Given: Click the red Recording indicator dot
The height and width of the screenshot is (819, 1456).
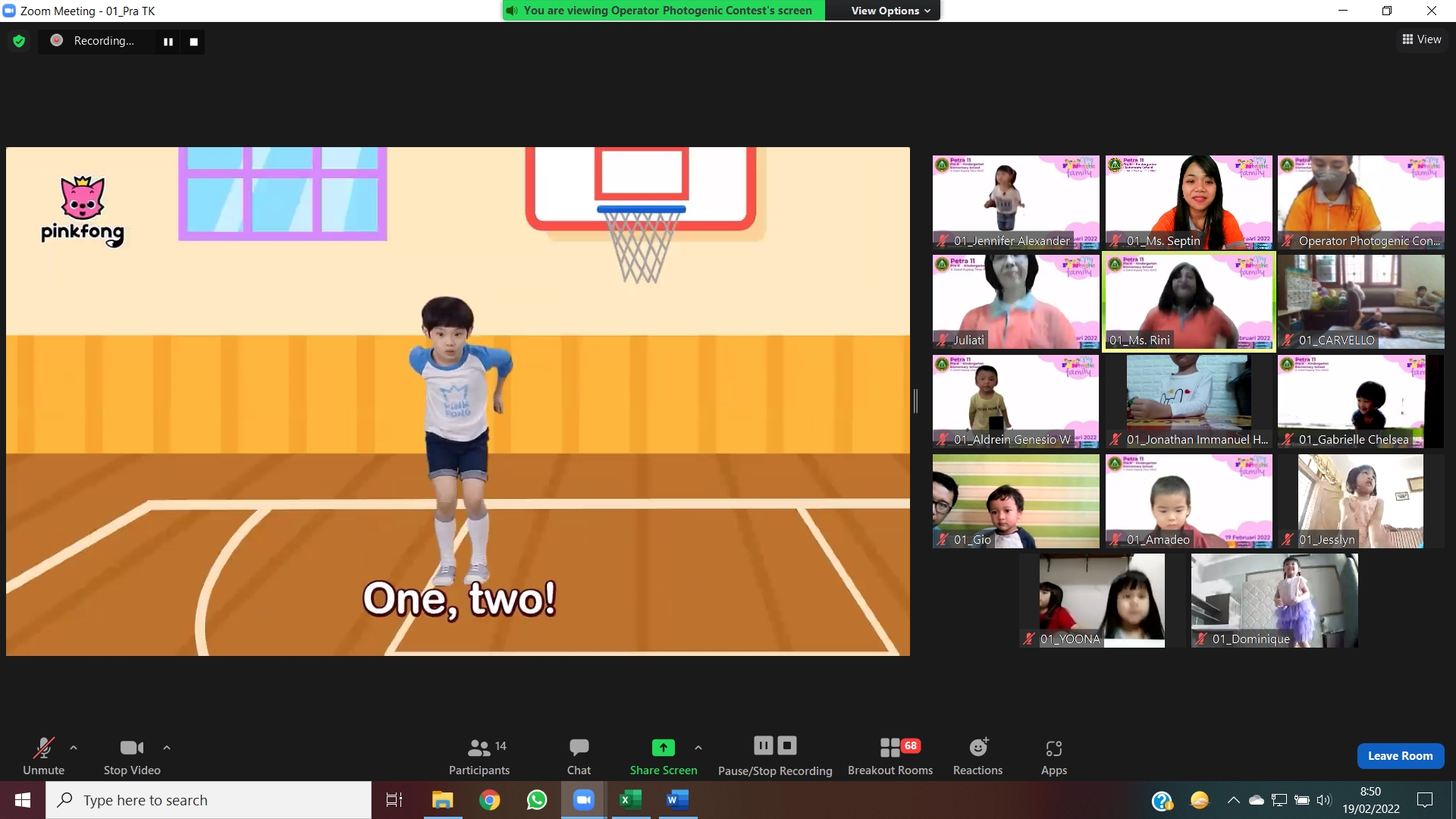Looking at the screenshot, I should pyautogui.click(x=57, y=40).
